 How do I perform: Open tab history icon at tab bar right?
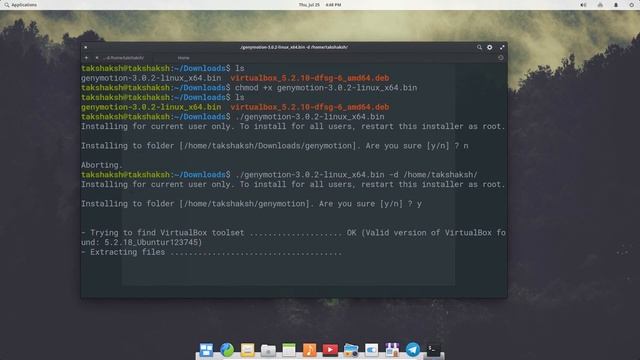[500, 58]
